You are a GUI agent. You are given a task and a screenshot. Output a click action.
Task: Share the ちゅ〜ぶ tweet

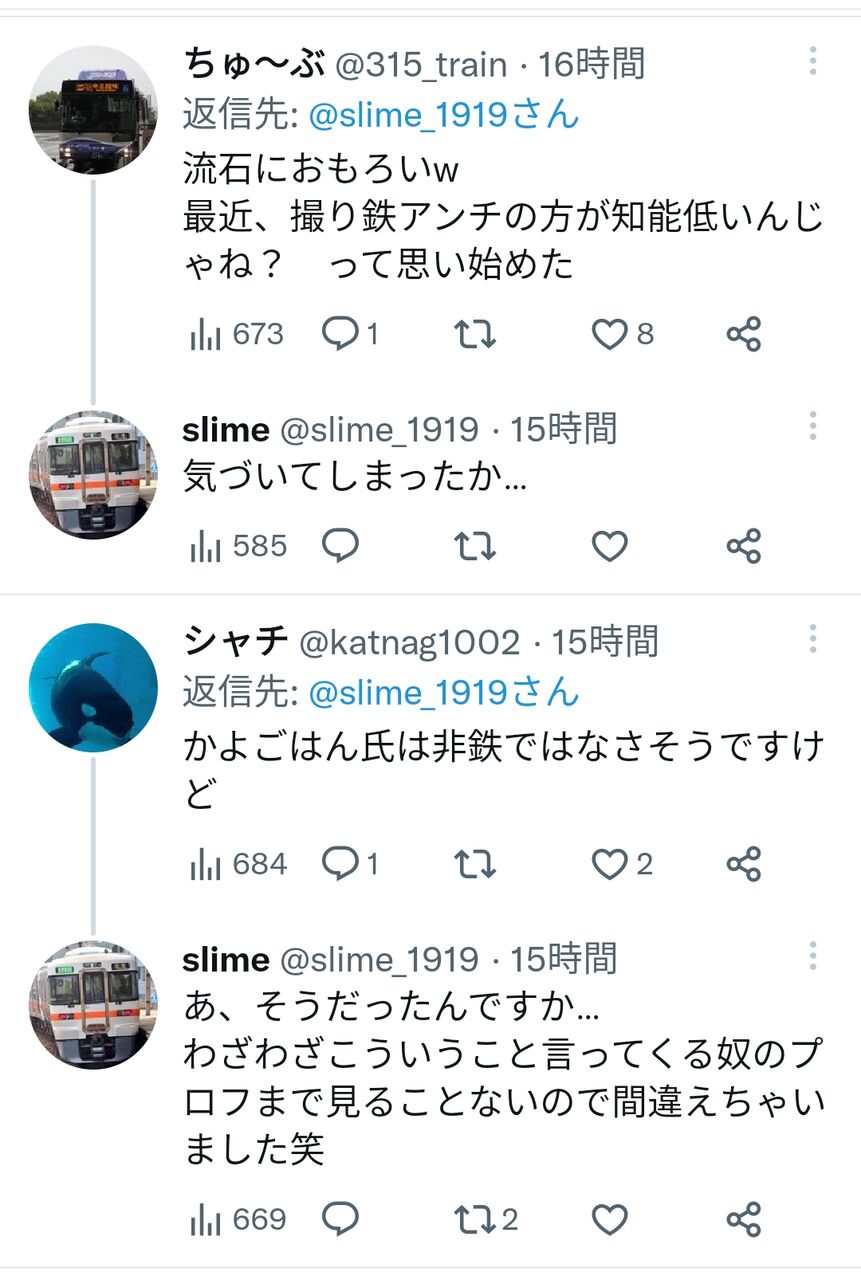coord(744,334)
